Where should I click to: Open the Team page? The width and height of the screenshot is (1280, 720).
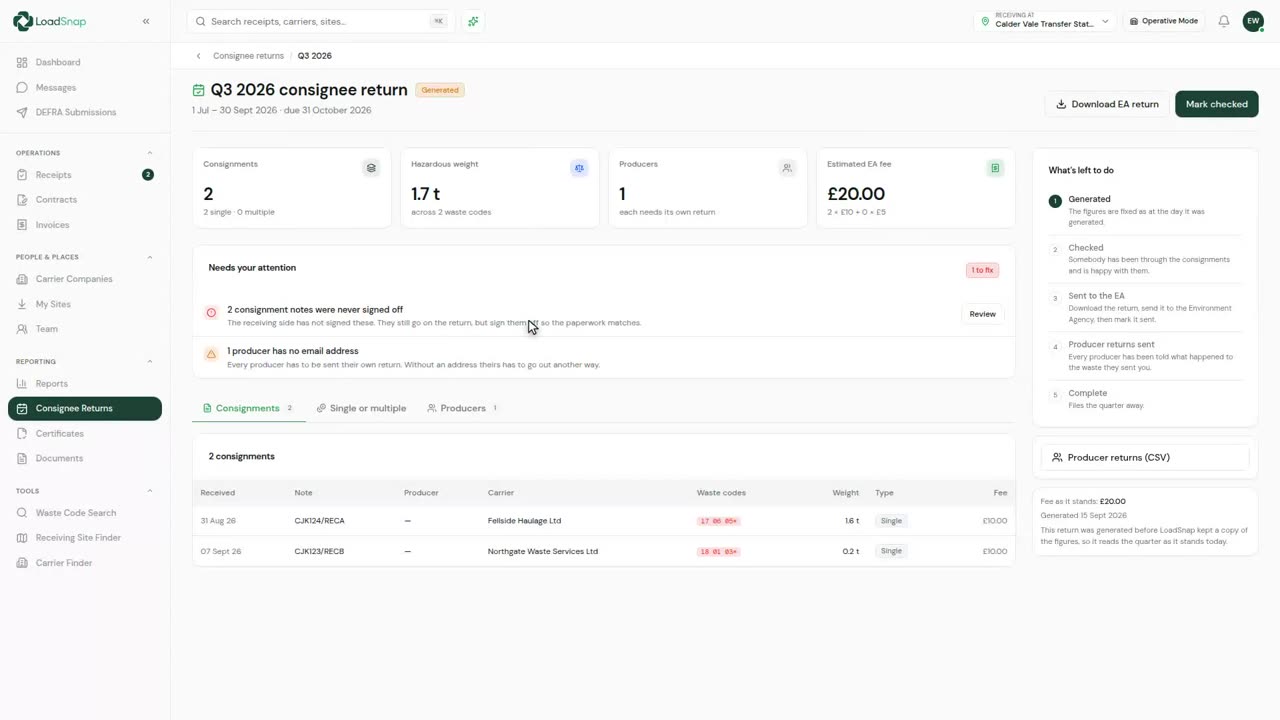point(85,329)
